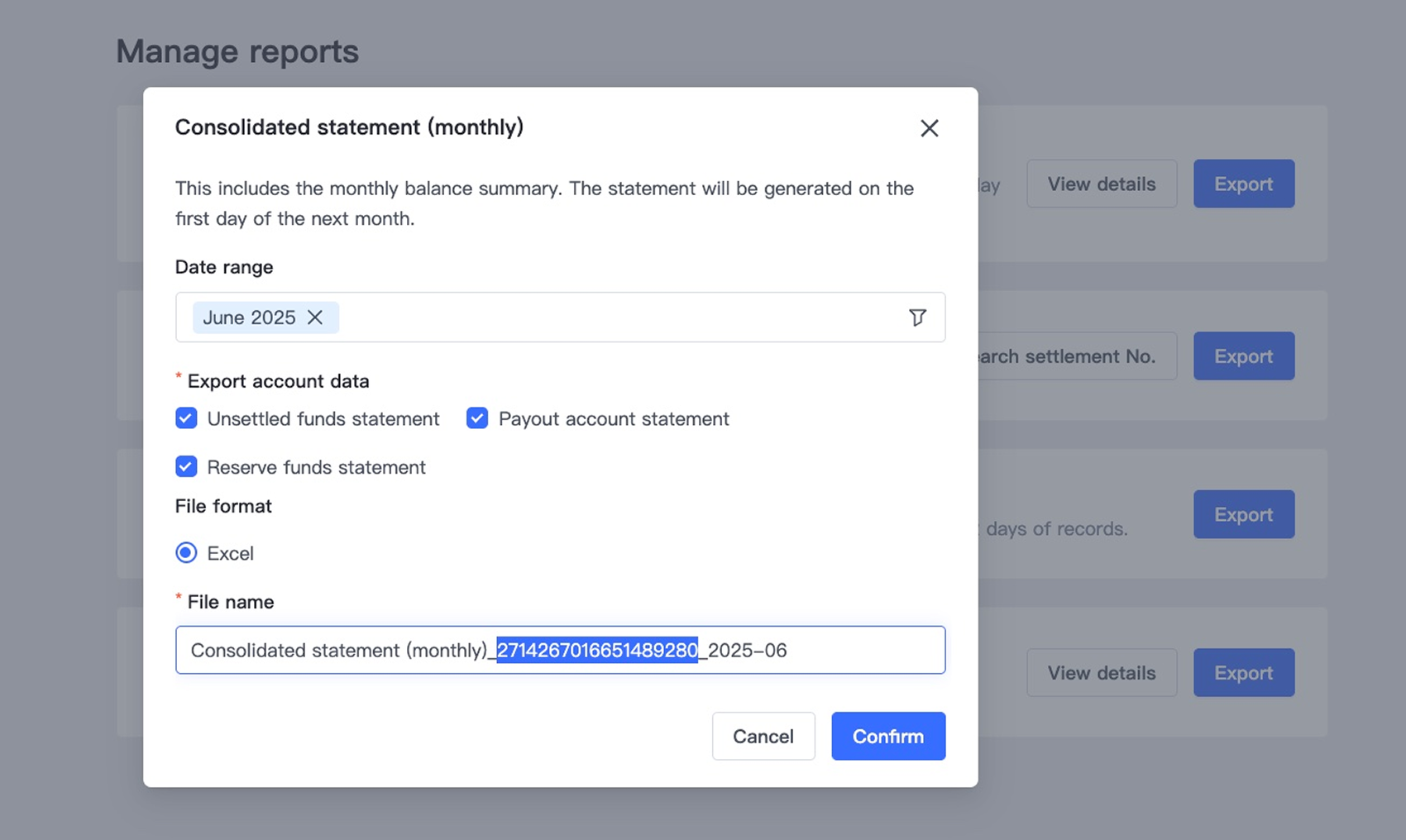Uncheck Payout account statement
The height and width of the screenshot is (840, 1406).
[x=477, y=418]
